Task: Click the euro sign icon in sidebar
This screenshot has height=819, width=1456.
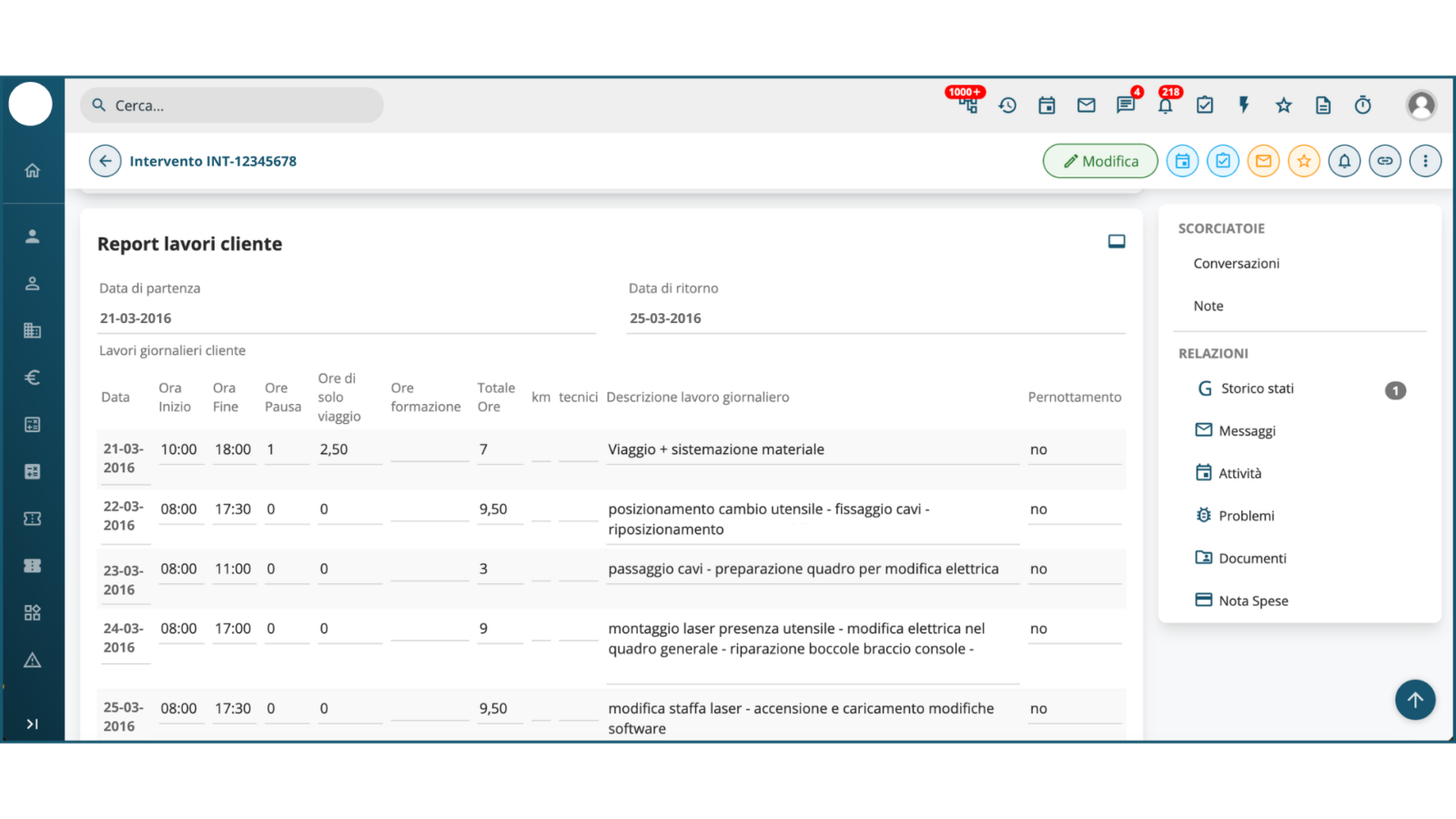Action: click(x=32, y=378)
